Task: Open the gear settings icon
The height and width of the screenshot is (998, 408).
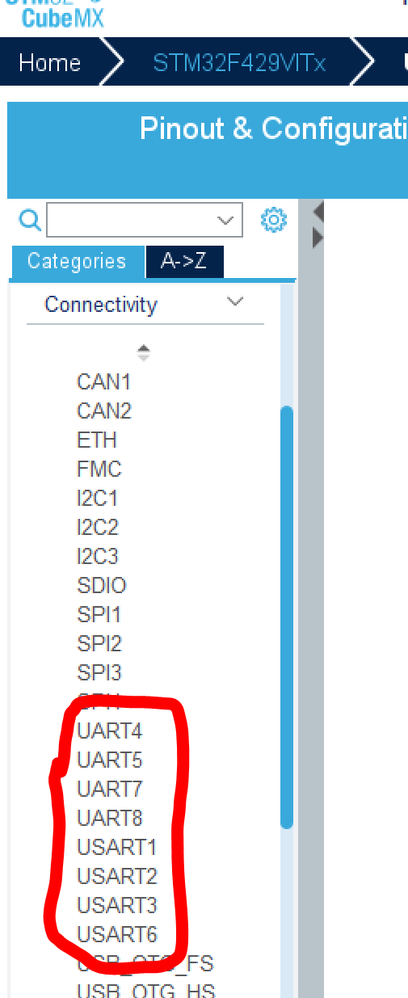Action: [x=274, y=220]
